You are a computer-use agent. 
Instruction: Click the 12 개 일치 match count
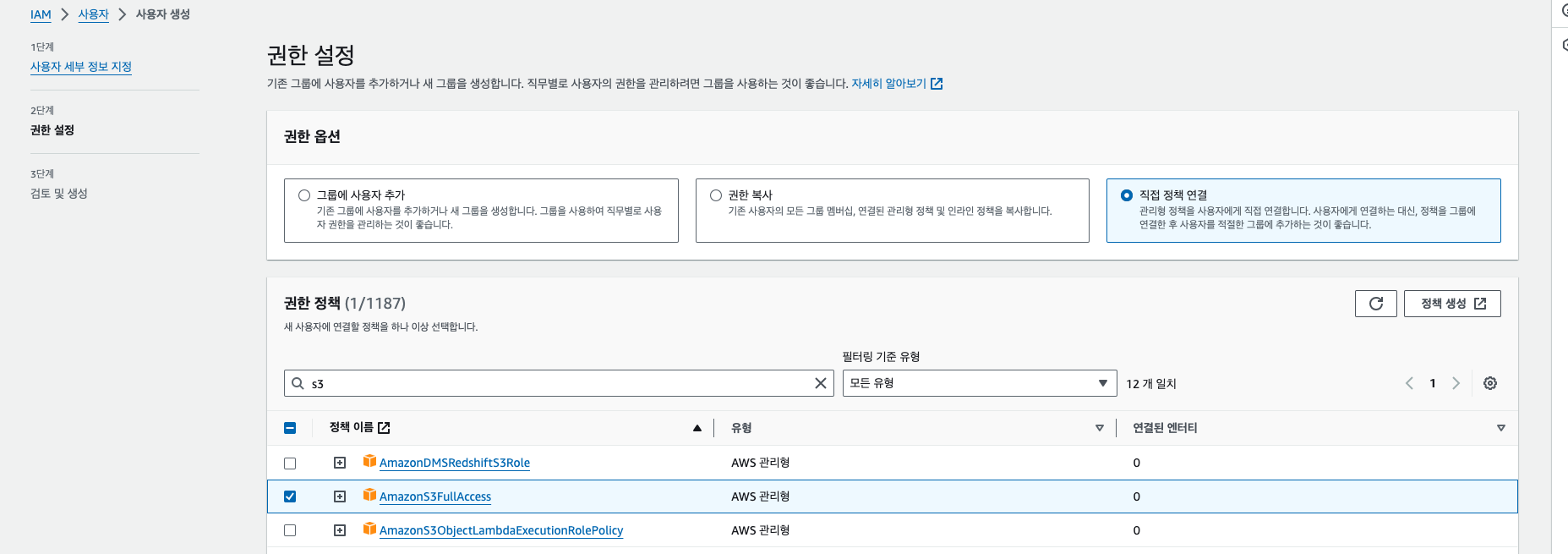[x=1151, y=384]
